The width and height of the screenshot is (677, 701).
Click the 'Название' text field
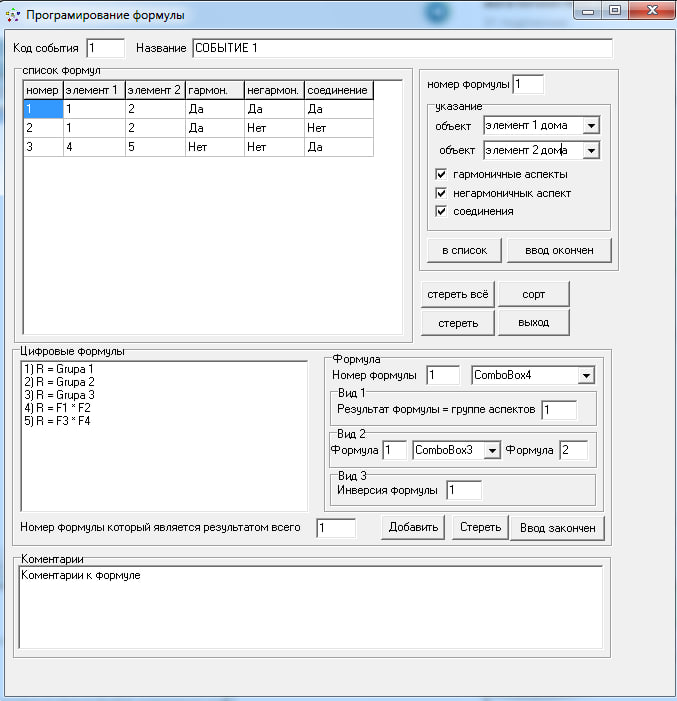coord(401,48)
